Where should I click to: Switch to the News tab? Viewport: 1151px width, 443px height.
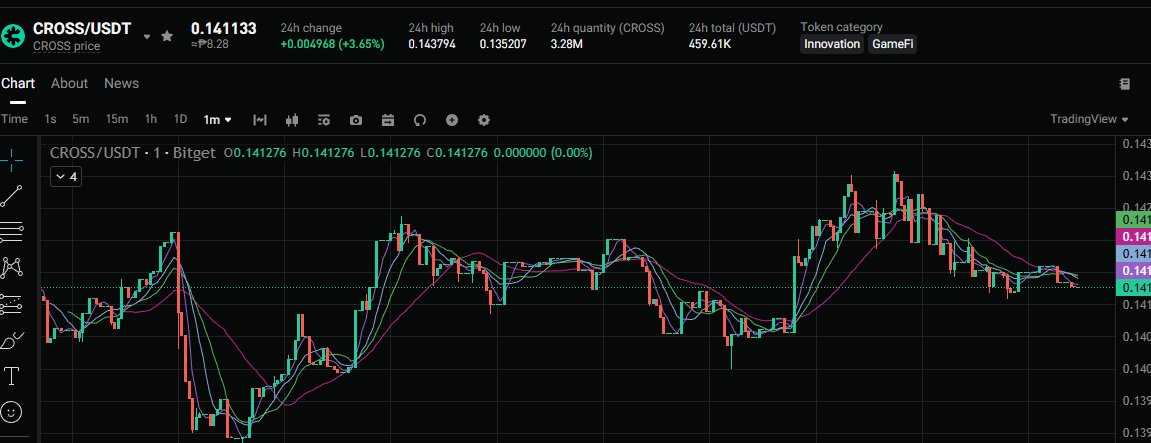[121, 83]
